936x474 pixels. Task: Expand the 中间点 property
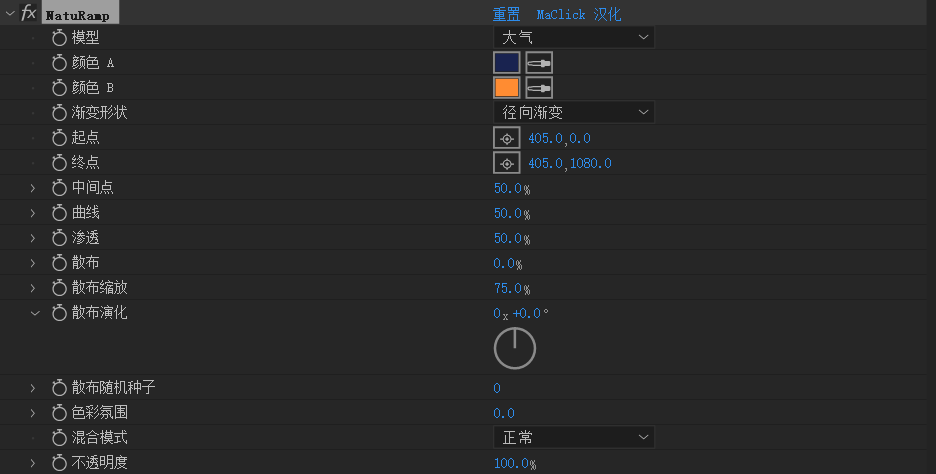coord(33,188)
